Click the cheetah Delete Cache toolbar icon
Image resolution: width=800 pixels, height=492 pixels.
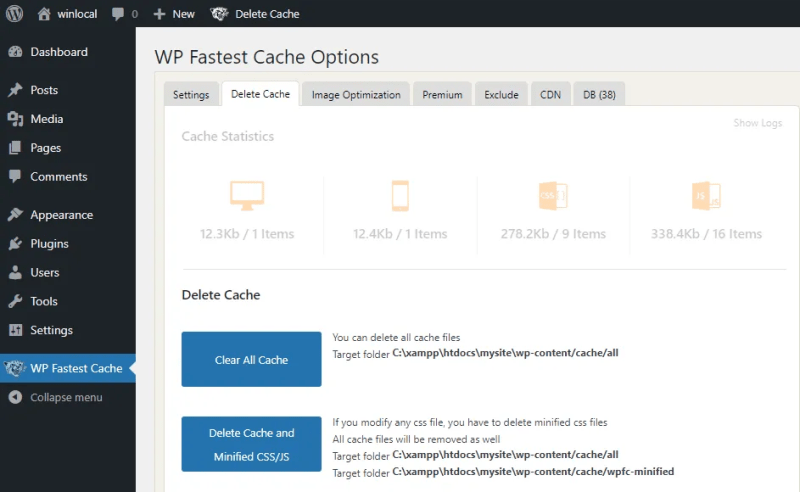click(x=219, y=14)
